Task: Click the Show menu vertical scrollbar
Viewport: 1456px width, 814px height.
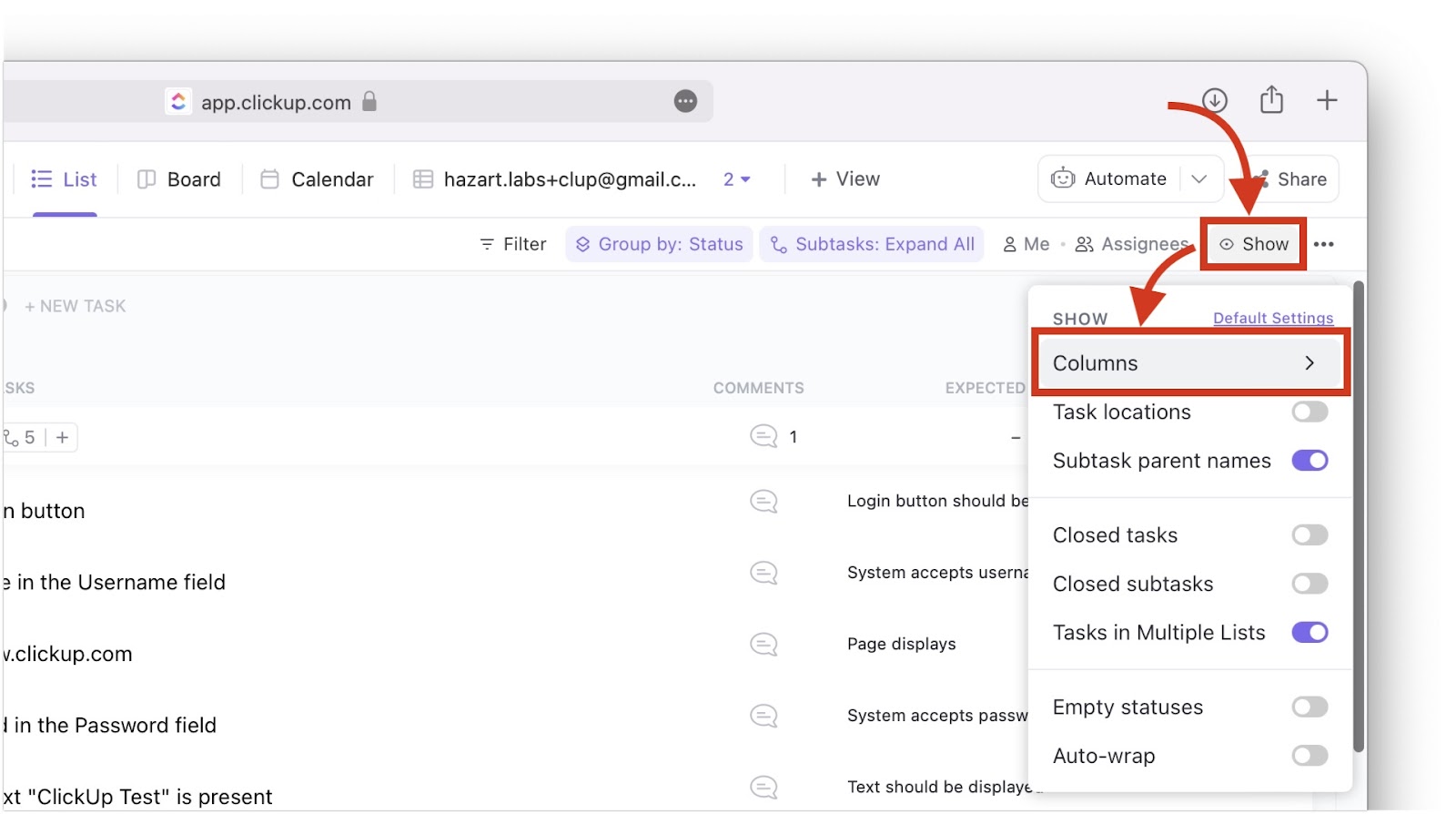Action: pos(1359,515)
